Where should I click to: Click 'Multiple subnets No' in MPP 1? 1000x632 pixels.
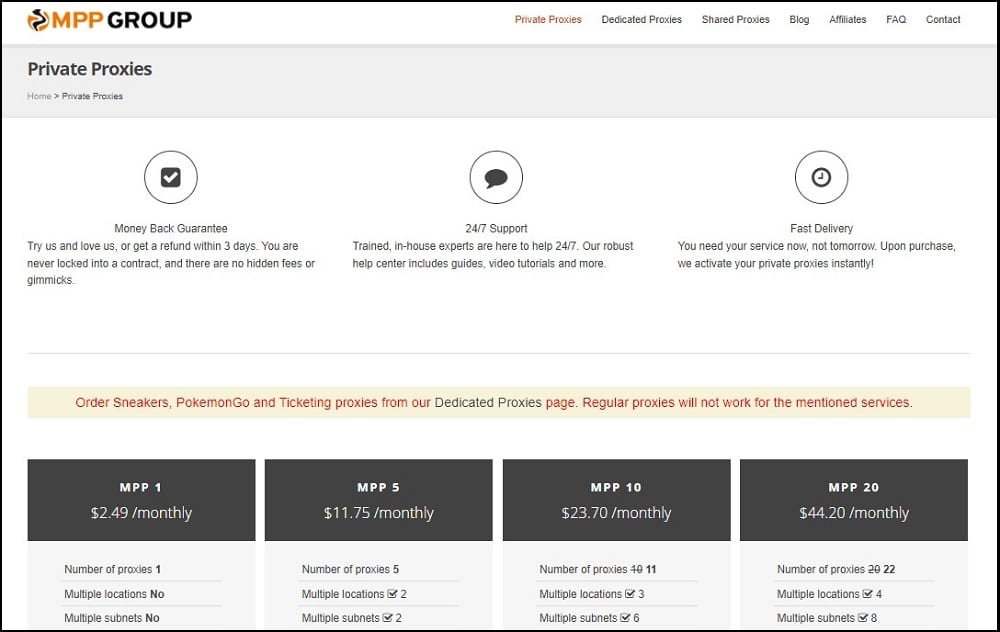click(x=112, y=618)
